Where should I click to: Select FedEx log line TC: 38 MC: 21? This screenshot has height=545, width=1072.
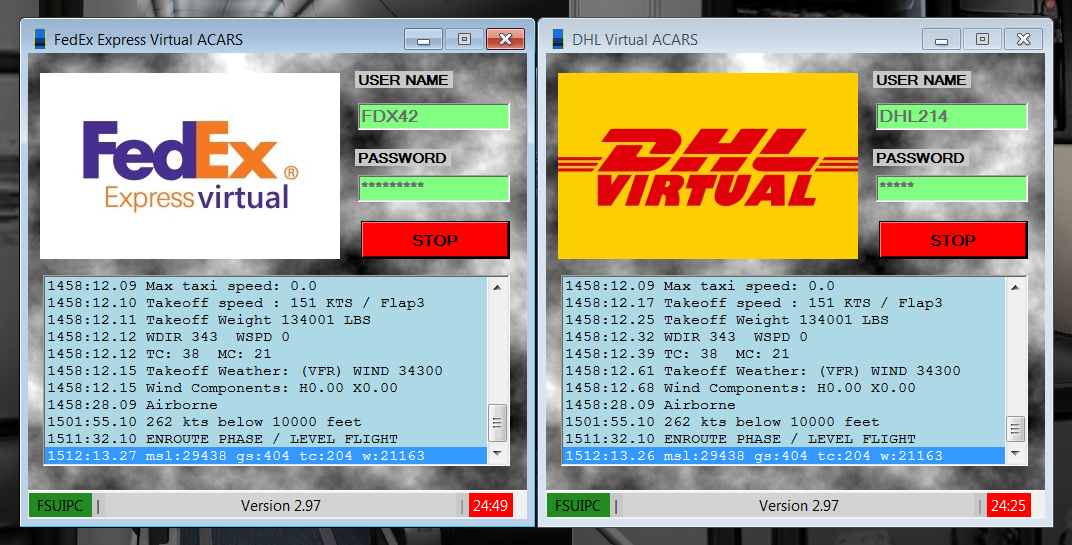(266, 354)
